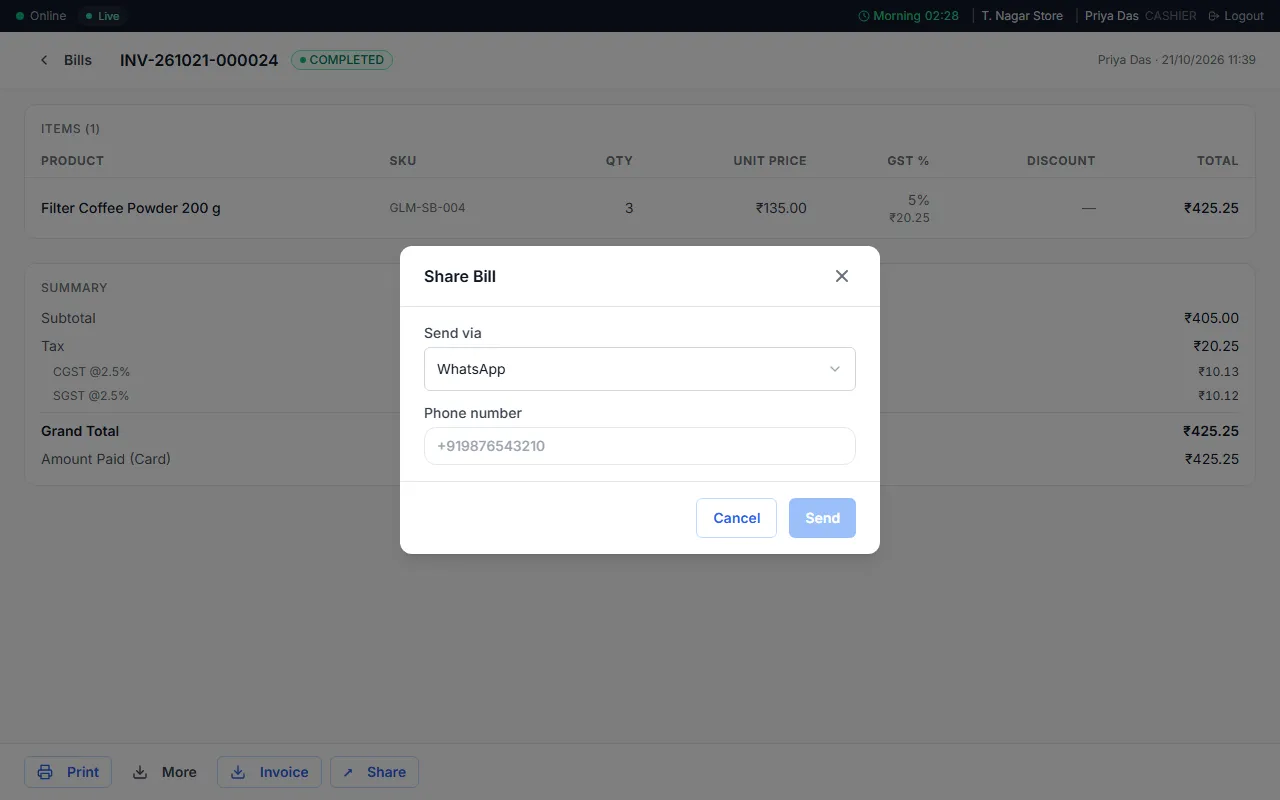Image resolution: width=1280 pixels, height=800 pixels.
Task: Click SKU GLM-SB-004
Action: tap(427, 208)
